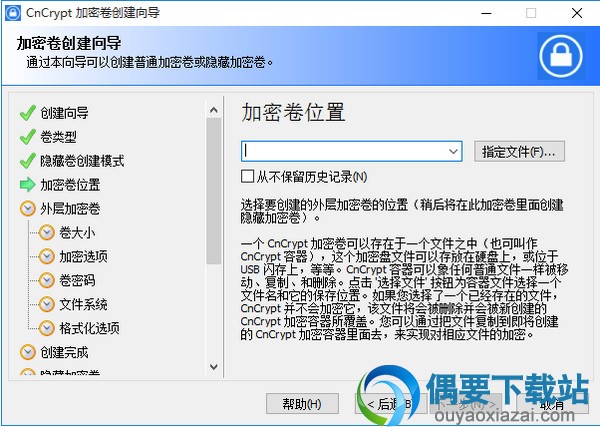Click the step list scroll-up arrow

point(214,111)
